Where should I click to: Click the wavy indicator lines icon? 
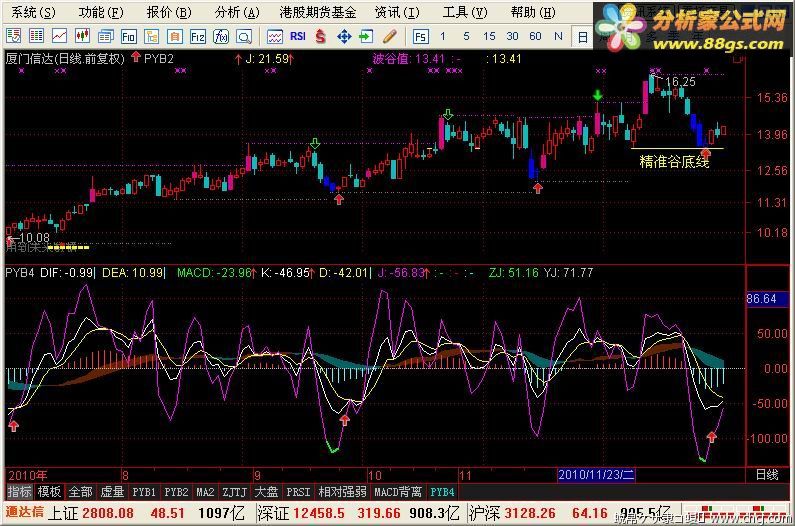tap(275, 36)
